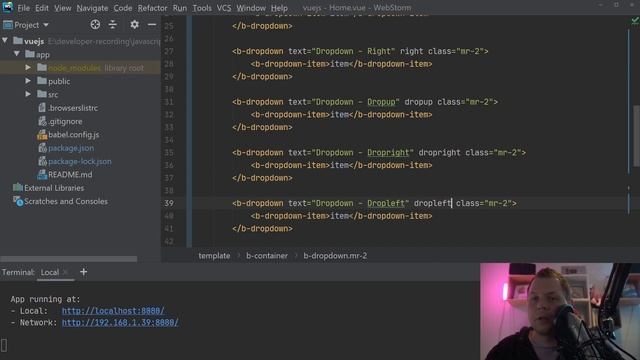Click the Terminal panel label
The height and width of the screenshot is (360, 640).
click(18, 273)
